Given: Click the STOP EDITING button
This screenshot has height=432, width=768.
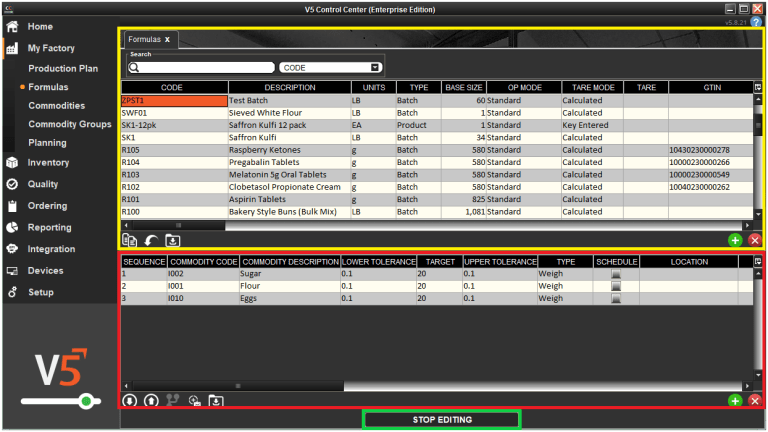Looking at the screenshot, I should click(442, 420).
